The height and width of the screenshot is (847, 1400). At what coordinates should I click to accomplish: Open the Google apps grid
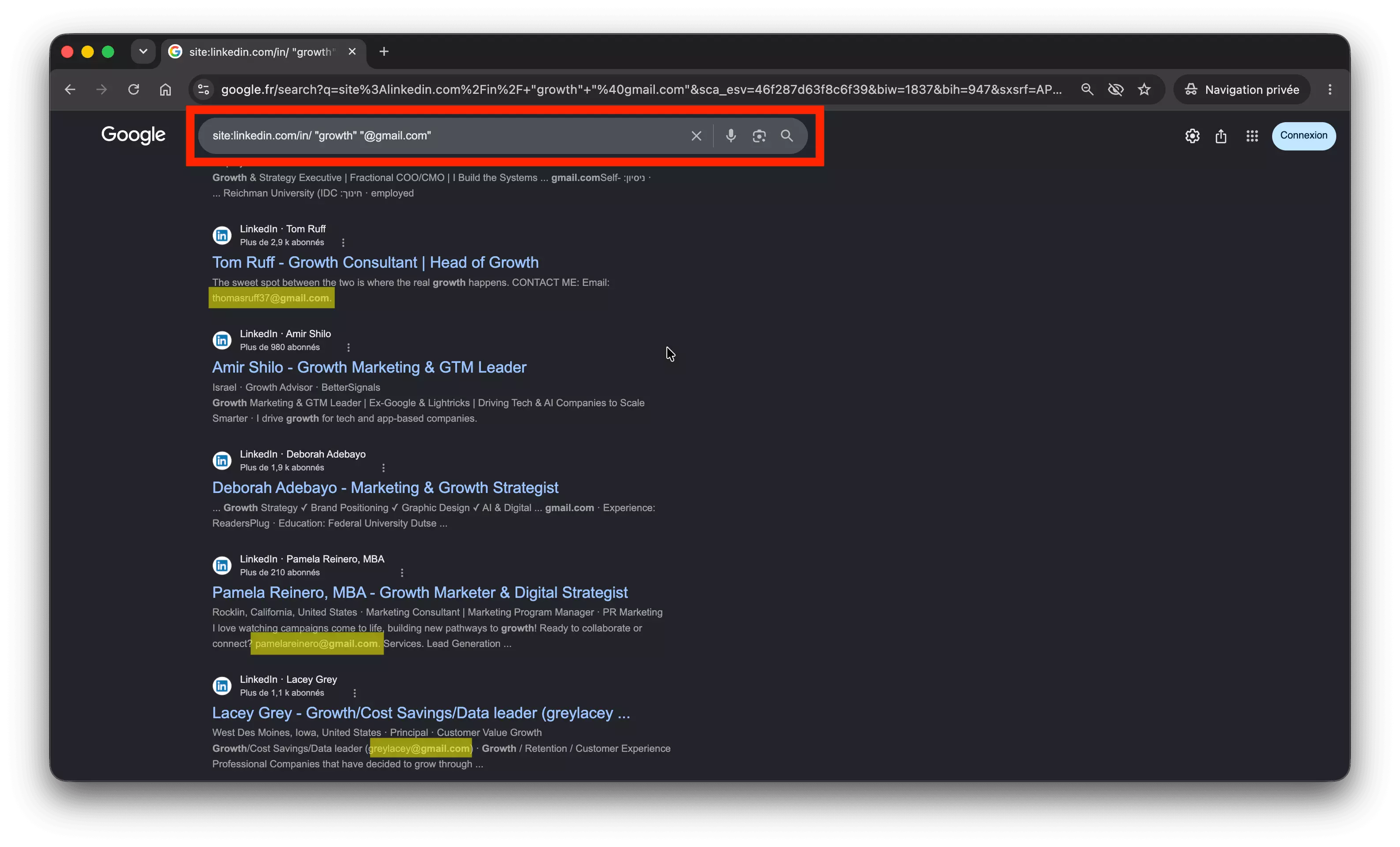(1252, 136)
